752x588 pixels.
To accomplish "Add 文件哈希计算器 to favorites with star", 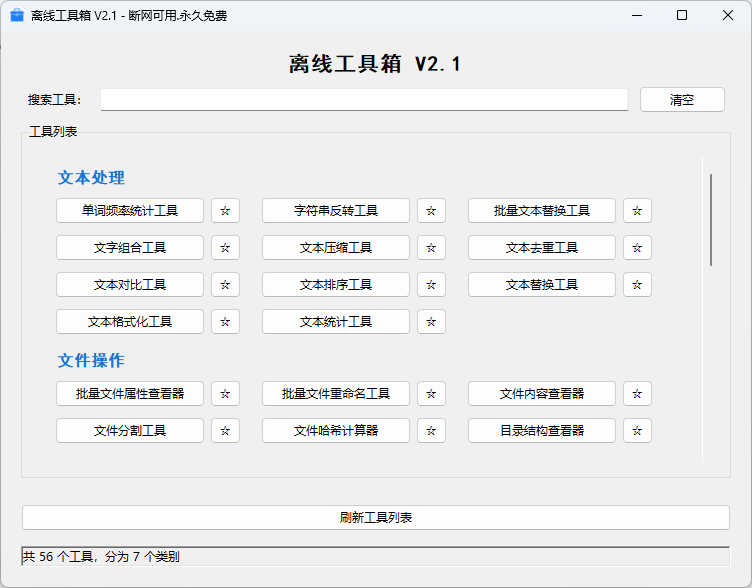I will [x=431, y=430].
